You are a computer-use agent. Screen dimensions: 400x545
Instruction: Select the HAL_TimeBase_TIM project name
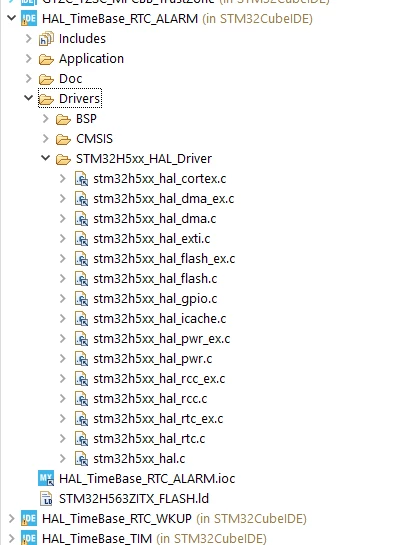pyautogui.click(x=97, y=538)
